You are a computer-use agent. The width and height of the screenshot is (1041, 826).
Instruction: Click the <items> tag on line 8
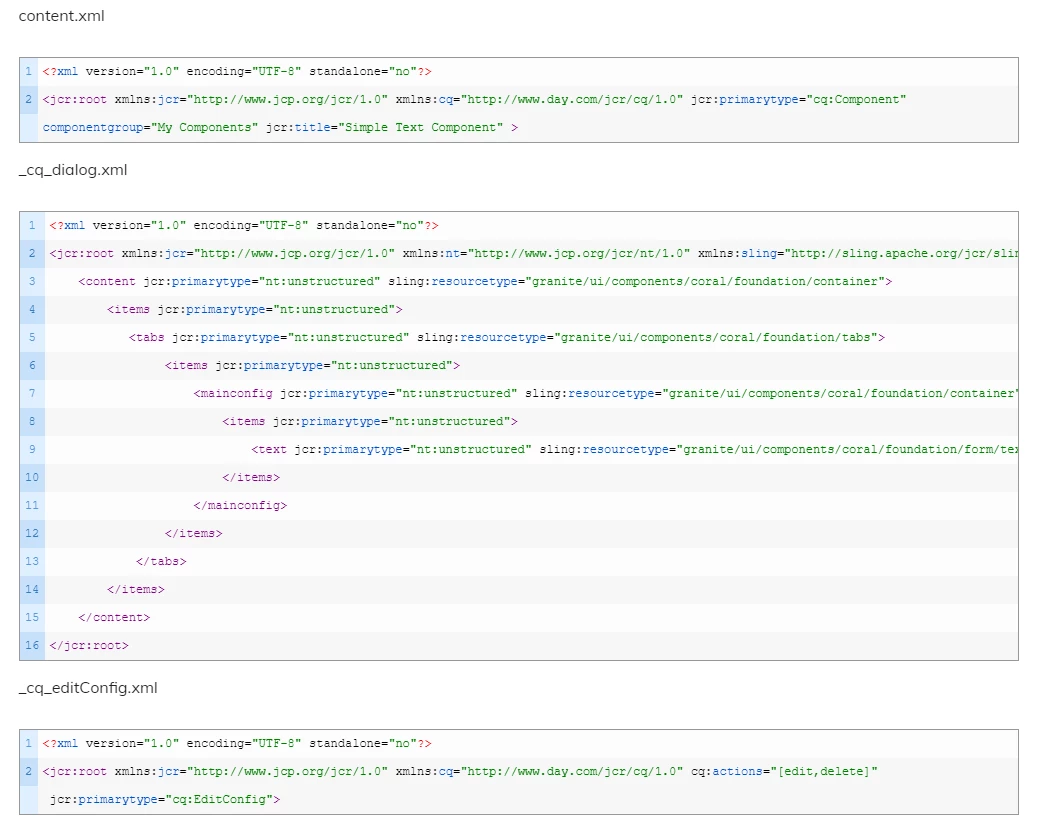[x=370, y=422]
